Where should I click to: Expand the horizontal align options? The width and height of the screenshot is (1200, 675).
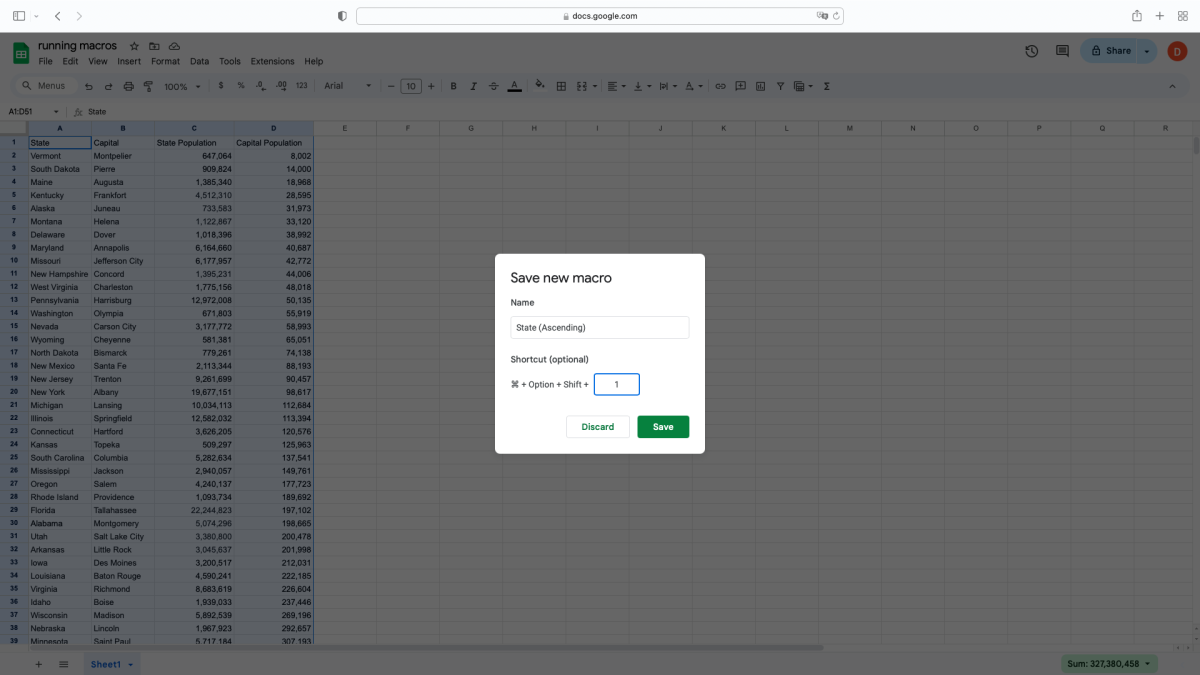[626, 86]
